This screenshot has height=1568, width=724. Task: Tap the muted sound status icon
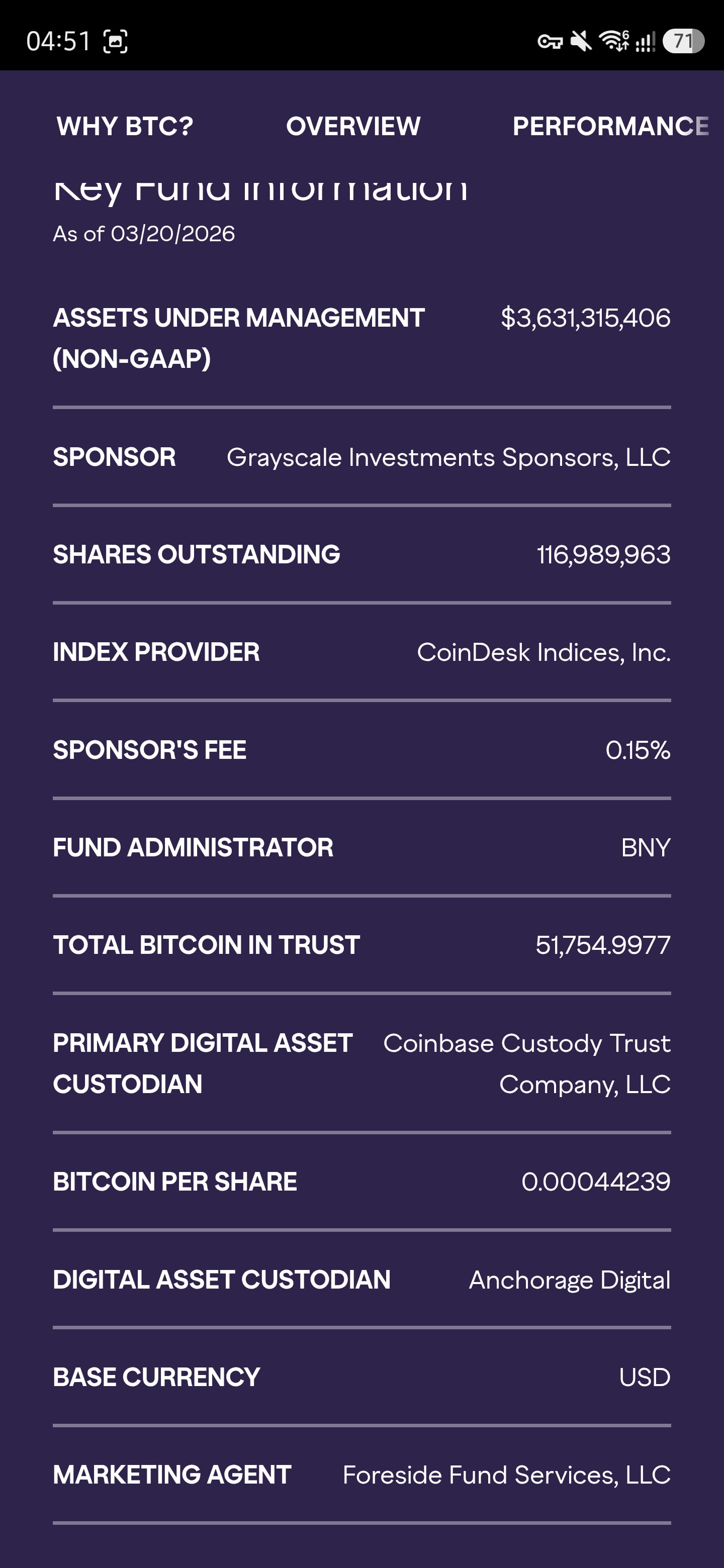tap(581, 41)
